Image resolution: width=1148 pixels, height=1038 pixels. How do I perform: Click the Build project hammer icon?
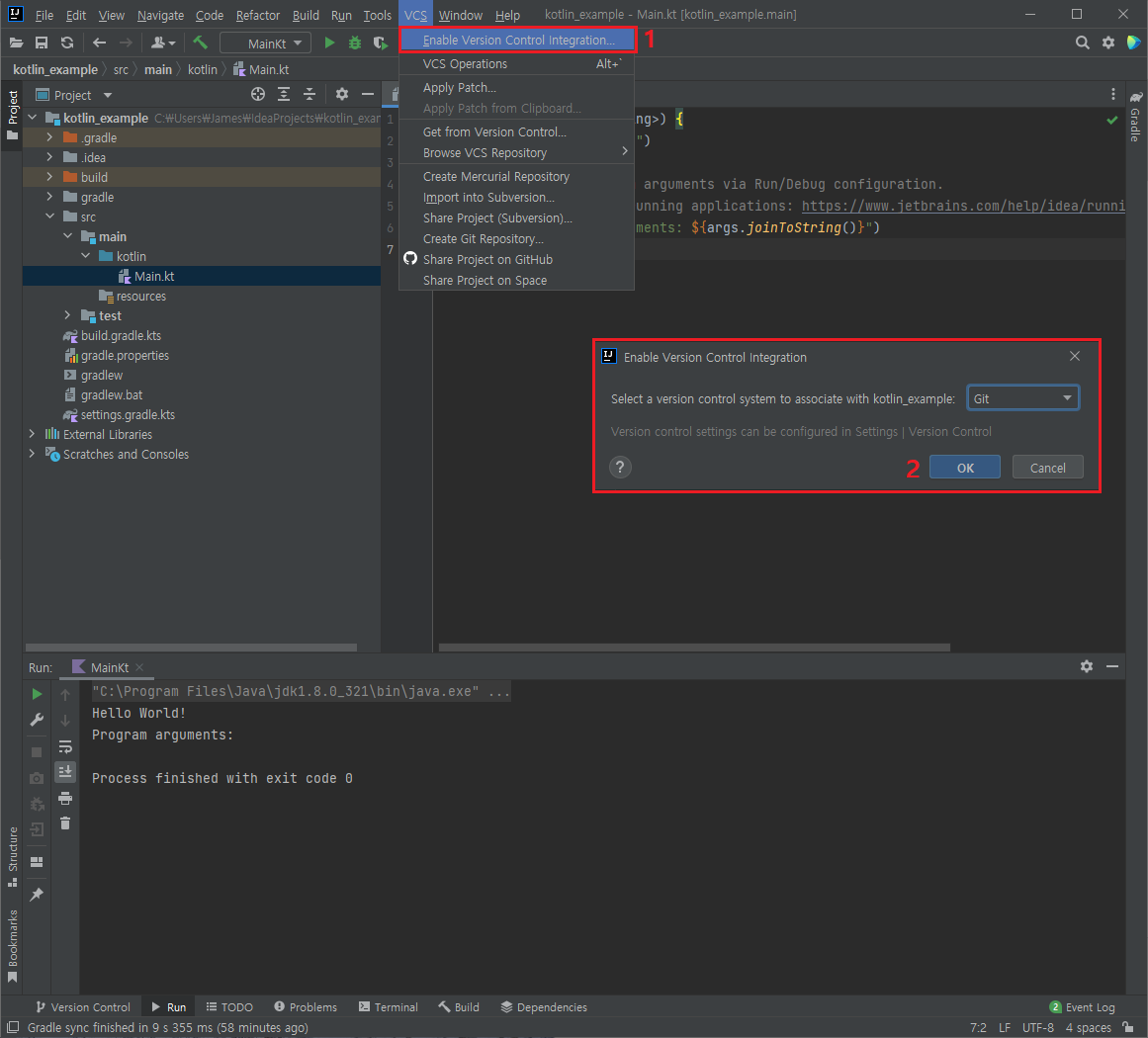pyautogui.click(x=200, y=43)
